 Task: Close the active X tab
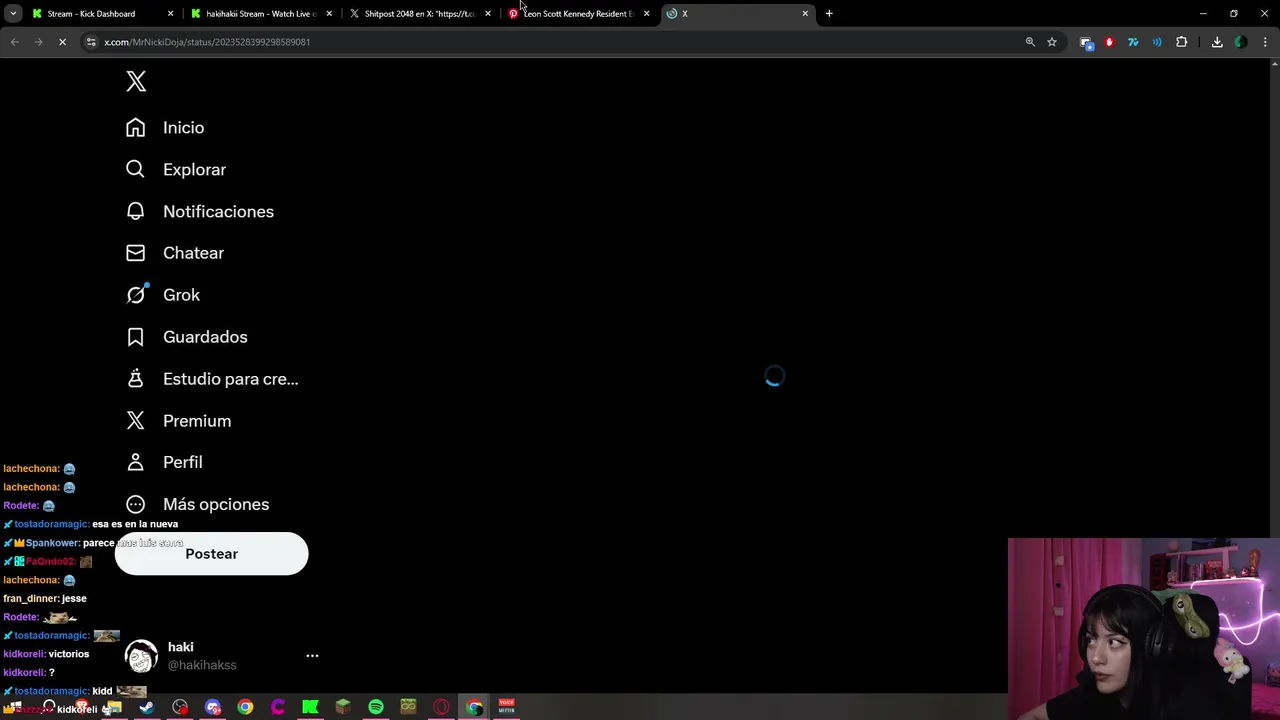coord(805,14)
